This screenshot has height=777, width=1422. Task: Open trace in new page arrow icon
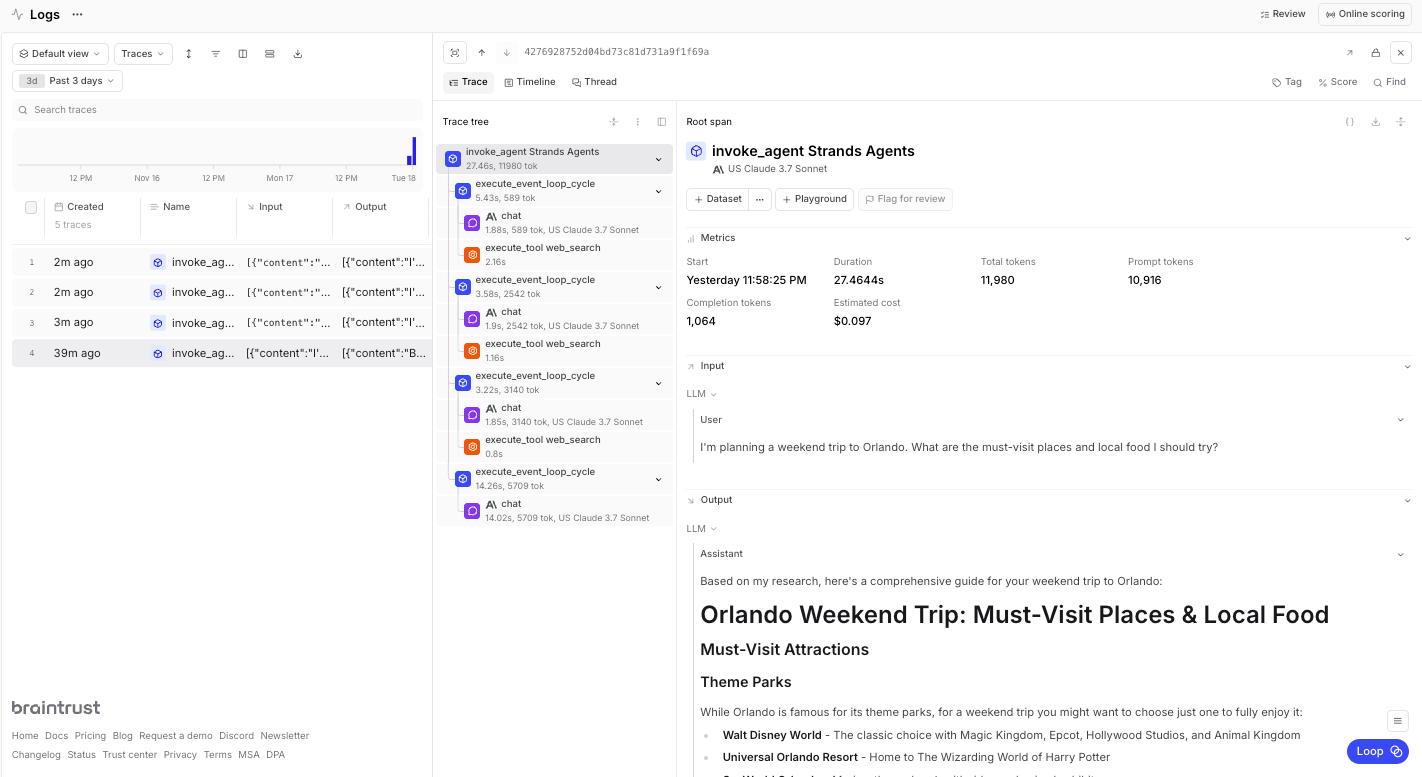click(1349, 53)
